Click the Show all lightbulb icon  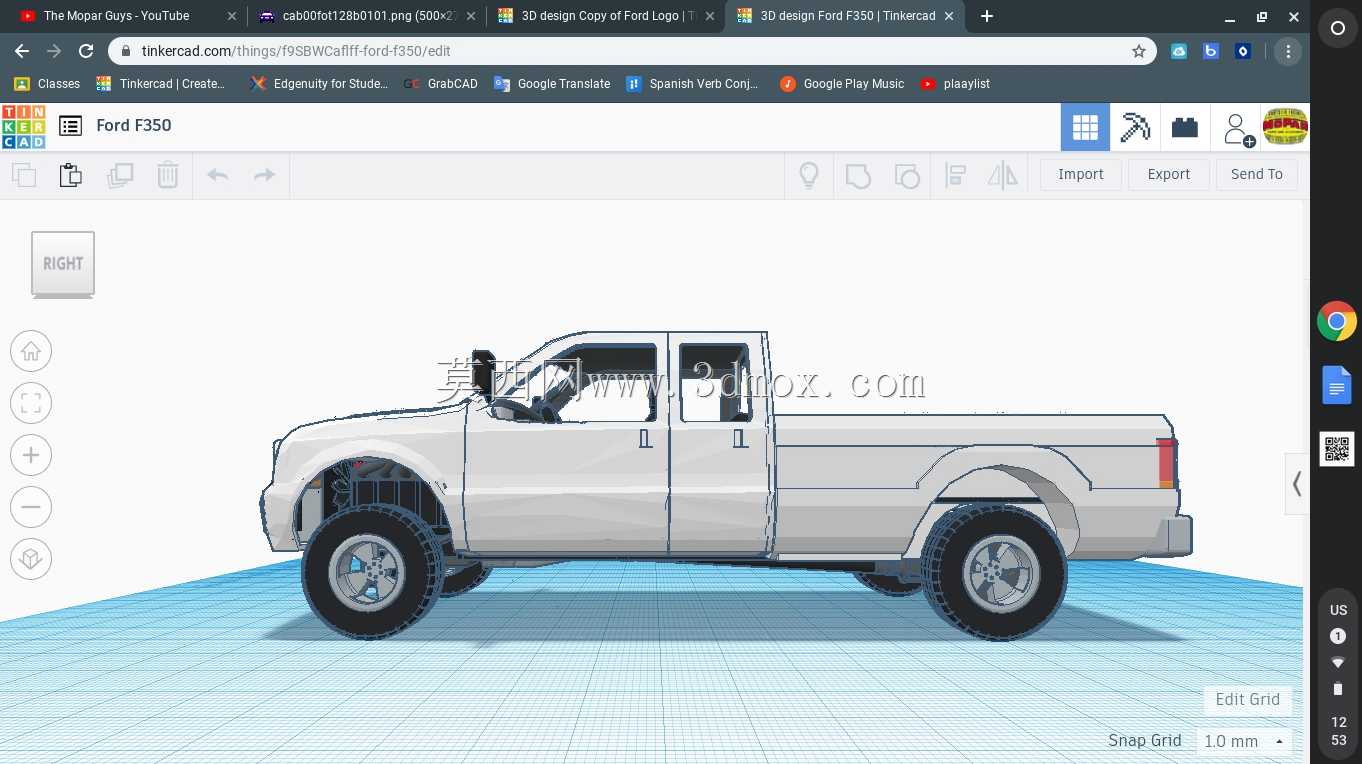coord(809,175)
